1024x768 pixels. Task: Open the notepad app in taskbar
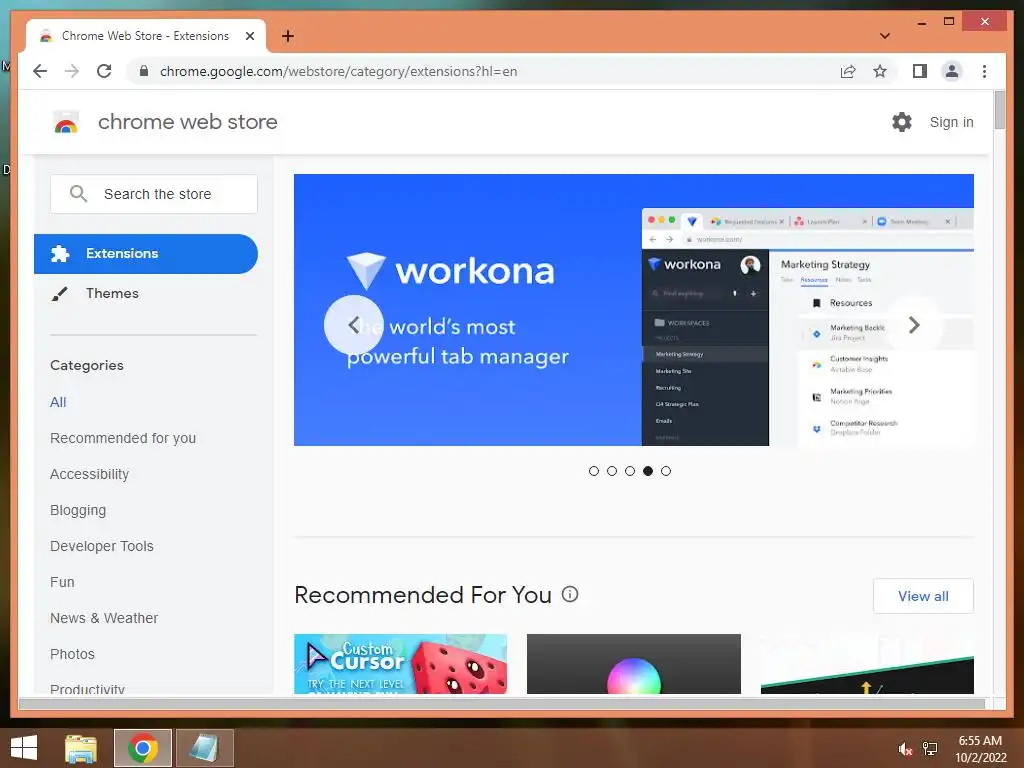click(204, 748)
